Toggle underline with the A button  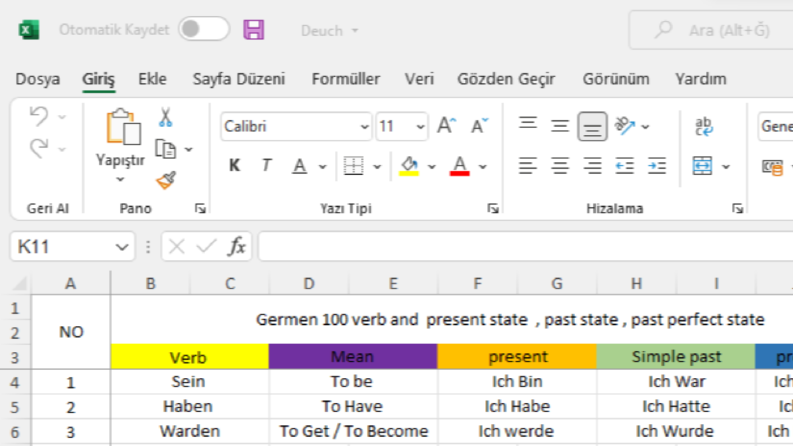[299, 166]
